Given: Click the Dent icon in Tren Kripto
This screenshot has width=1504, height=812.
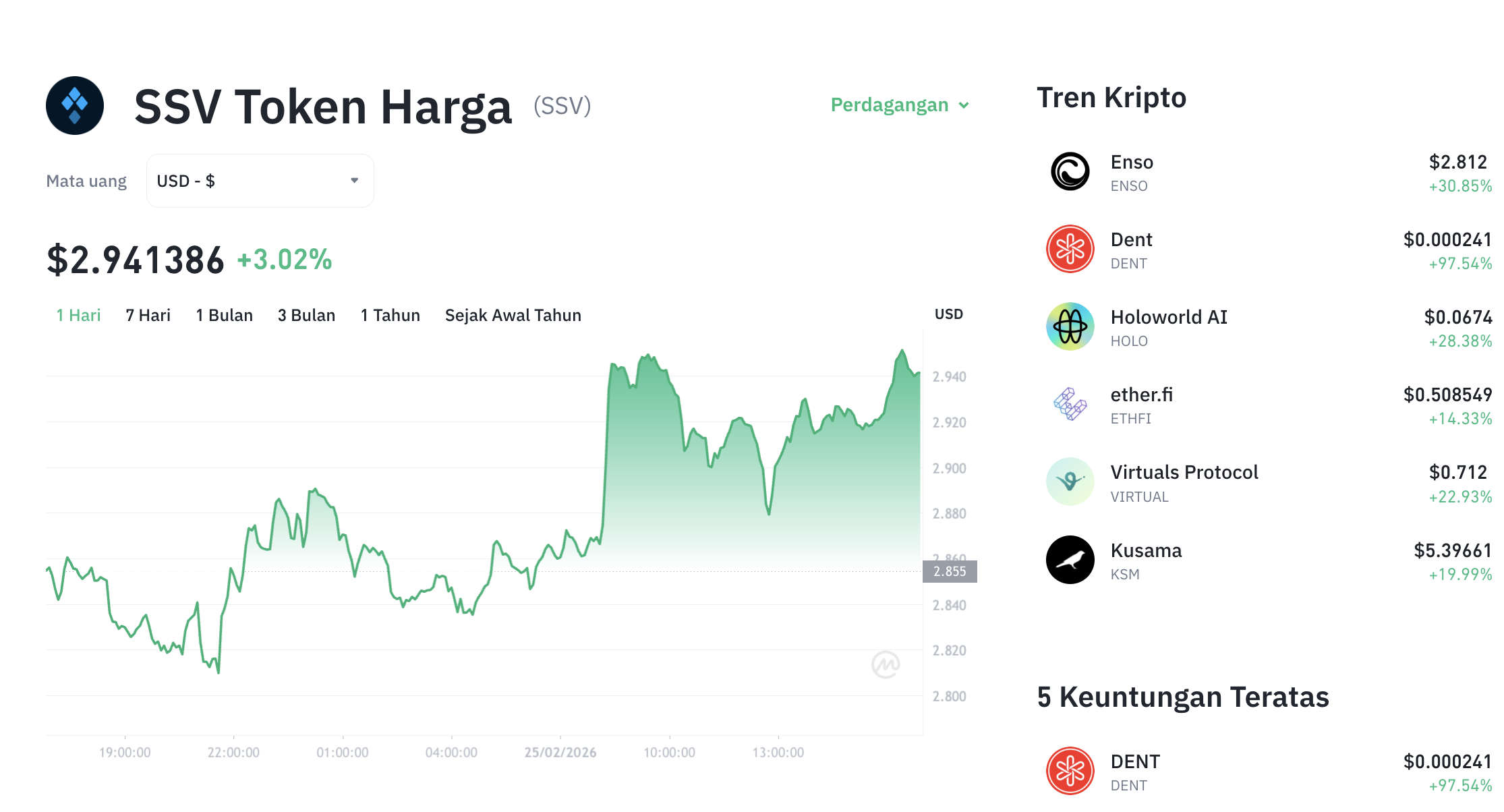Looking at the screenshot, I should click(1070, 249).
